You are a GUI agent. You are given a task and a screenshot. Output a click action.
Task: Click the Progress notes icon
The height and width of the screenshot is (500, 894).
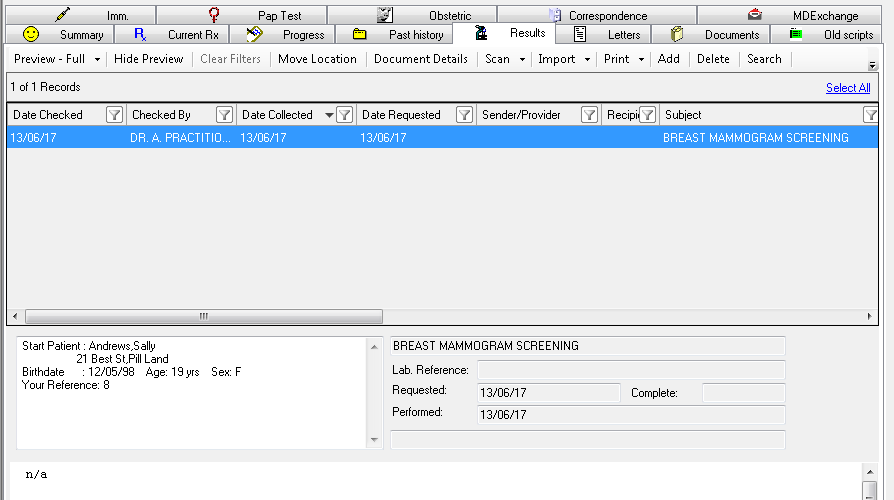tap(254, 34)
